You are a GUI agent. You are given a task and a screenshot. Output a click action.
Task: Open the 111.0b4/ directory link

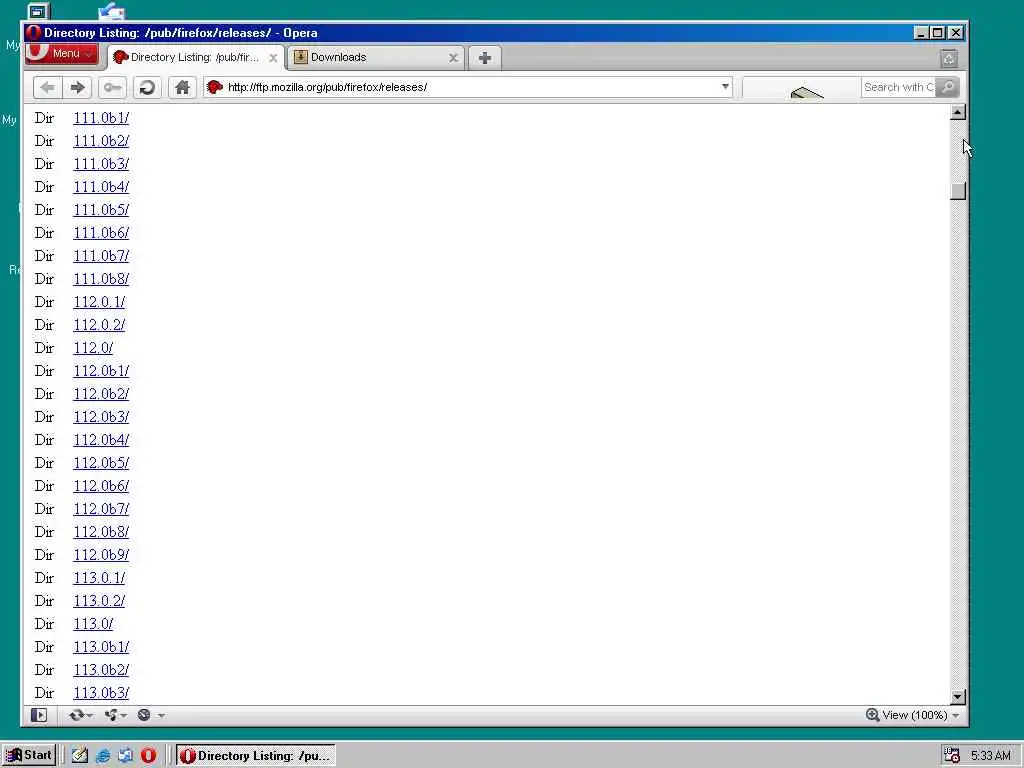coord(101,187)
